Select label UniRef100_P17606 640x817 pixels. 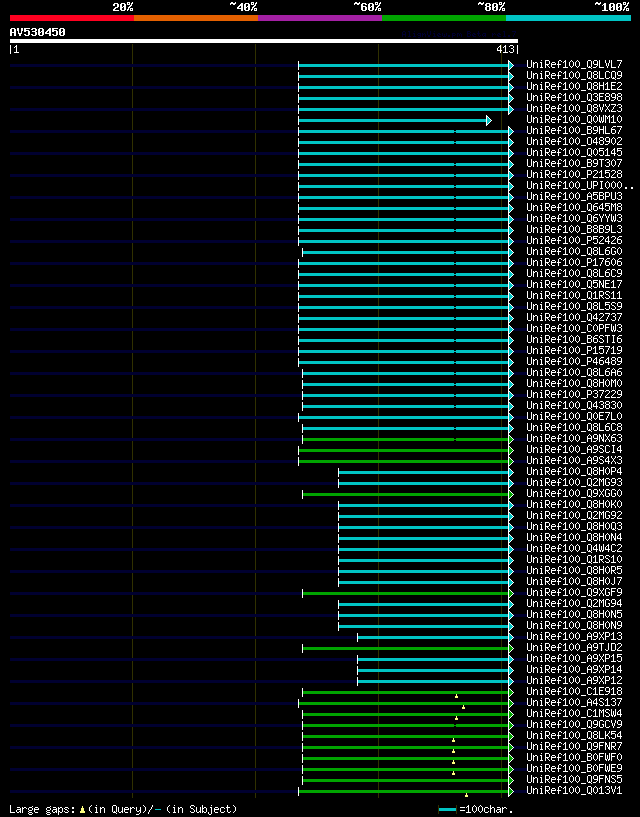(574, 262)
